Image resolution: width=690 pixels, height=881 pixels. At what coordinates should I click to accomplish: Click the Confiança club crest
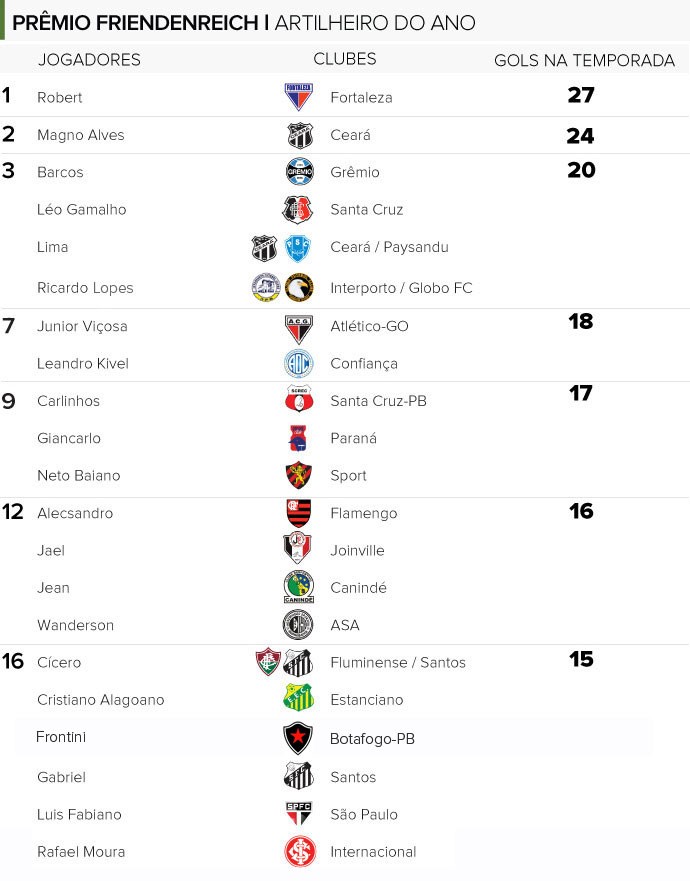coord(298,364)
